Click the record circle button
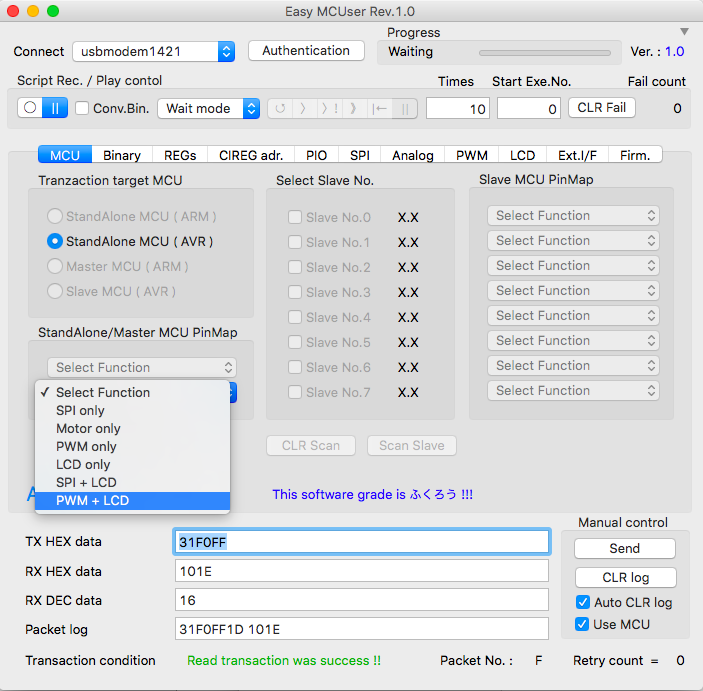 tap(30, 108)
